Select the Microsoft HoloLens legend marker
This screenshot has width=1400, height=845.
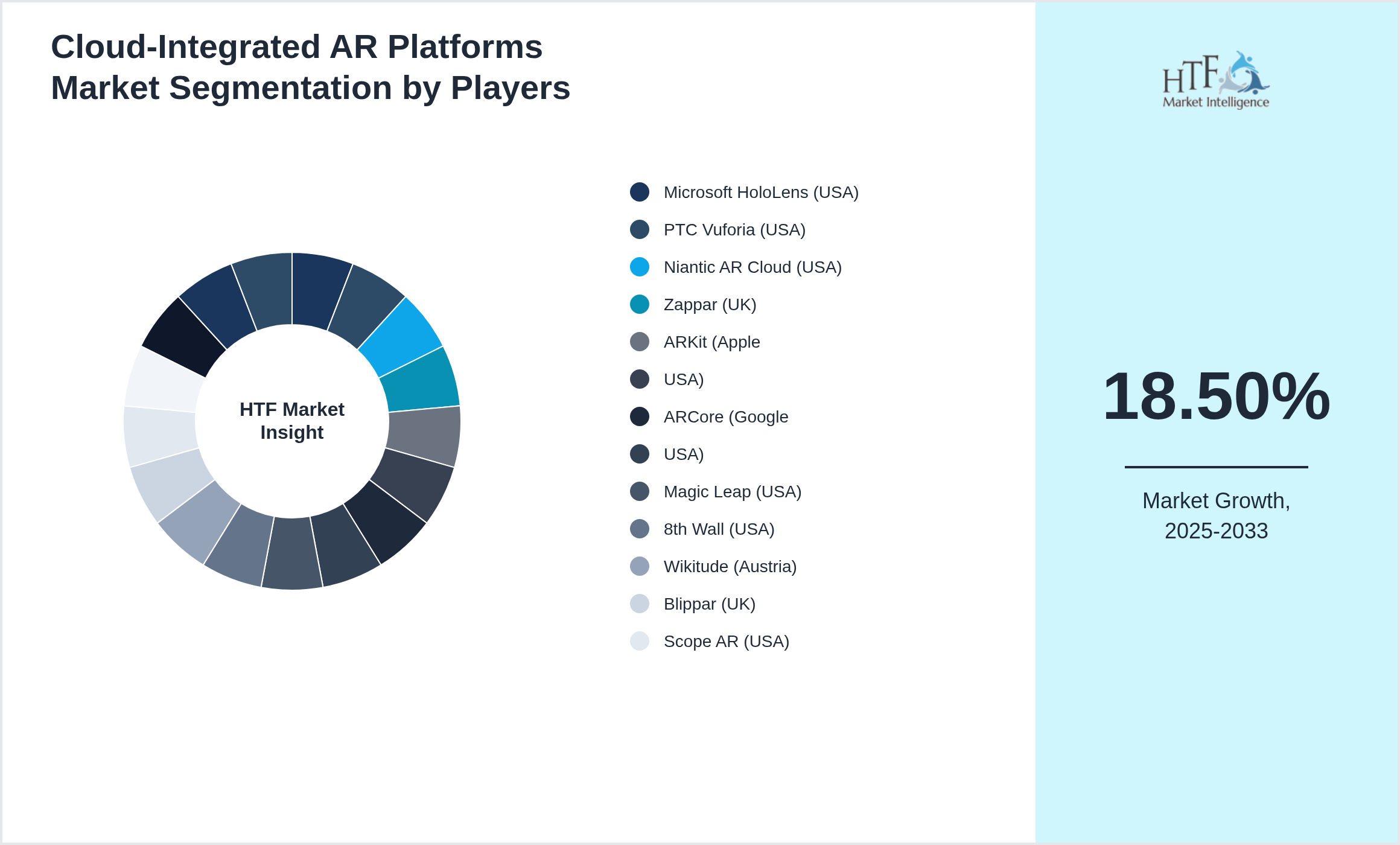[x=639, y=192]
